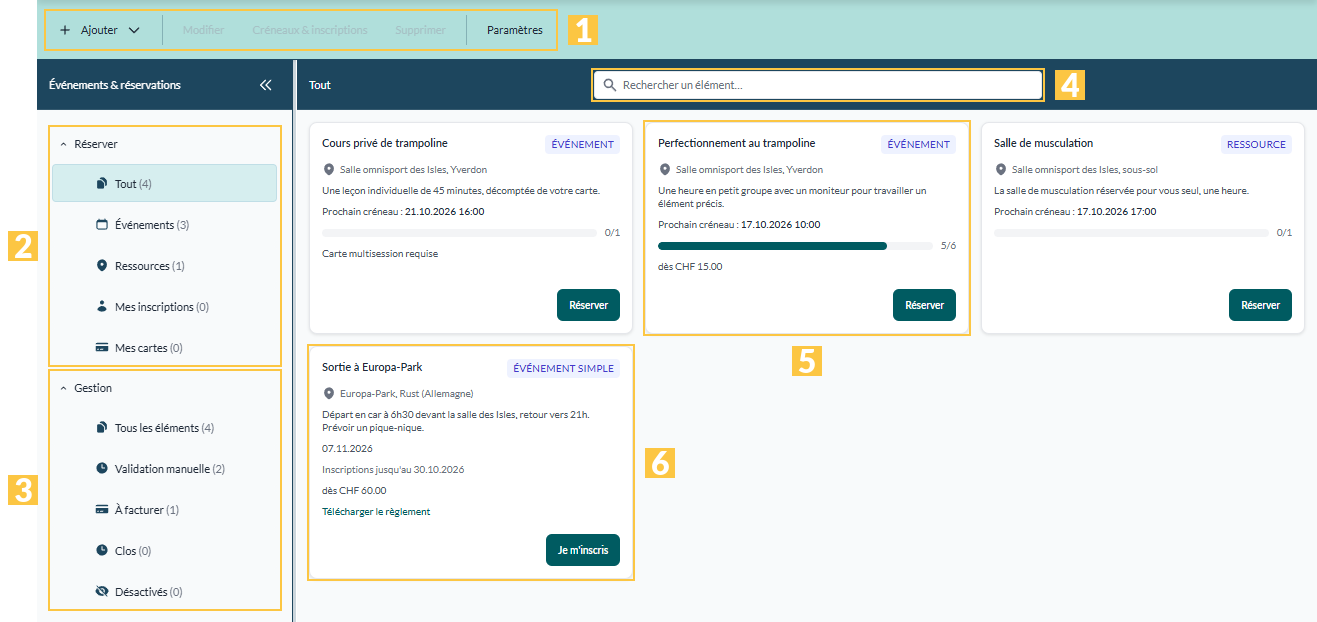Viewport: 1317px width, 622px height.
Task: Click the location pin beside Europa-Park, Rust
Action: (328, 394)
